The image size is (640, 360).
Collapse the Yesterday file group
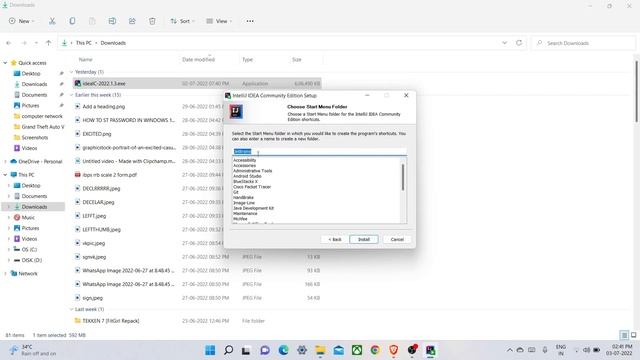tap(71, 72)
